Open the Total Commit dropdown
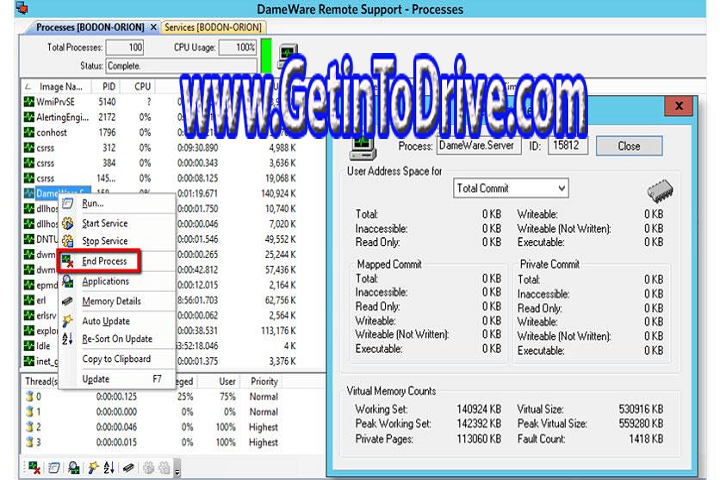720x480 pixels. tap(511, 188)
